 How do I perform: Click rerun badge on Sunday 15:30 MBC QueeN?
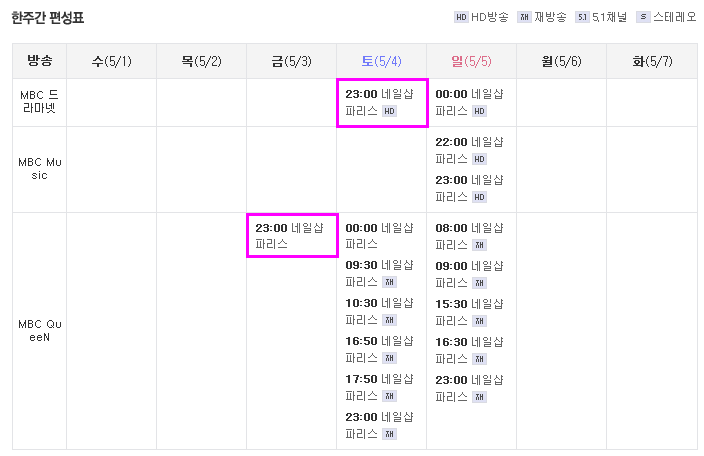(x=479, y=321)
